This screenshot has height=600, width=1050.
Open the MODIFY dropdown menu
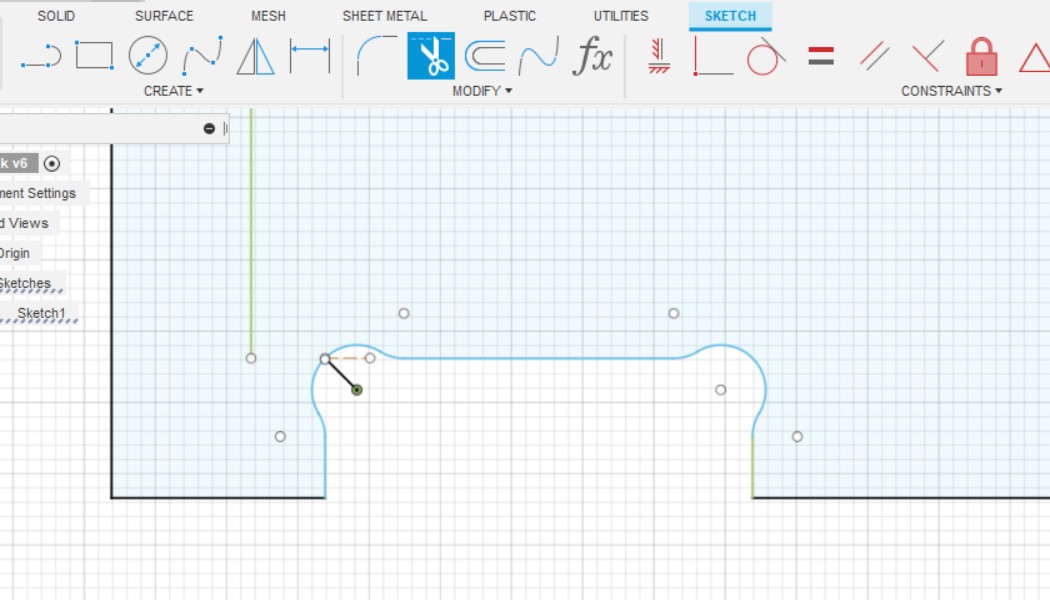pos(481,91)
